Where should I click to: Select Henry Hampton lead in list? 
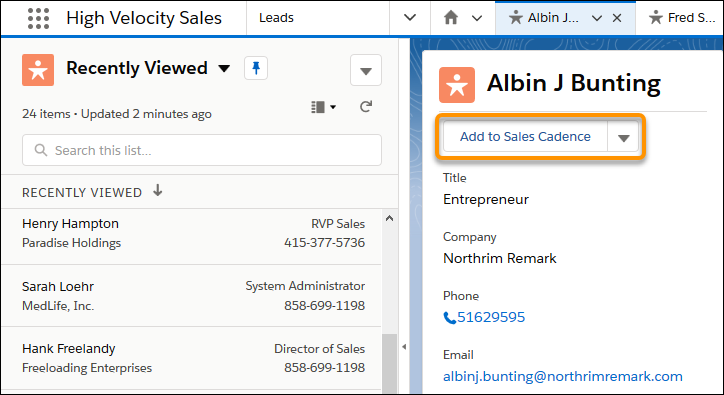(x=192, y=233)
